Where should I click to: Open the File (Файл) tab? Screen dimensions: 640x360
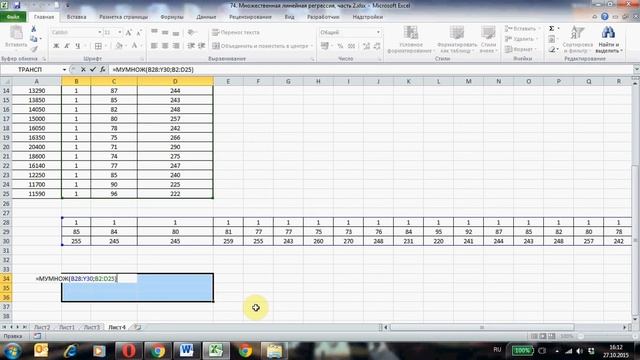[13, 17]
